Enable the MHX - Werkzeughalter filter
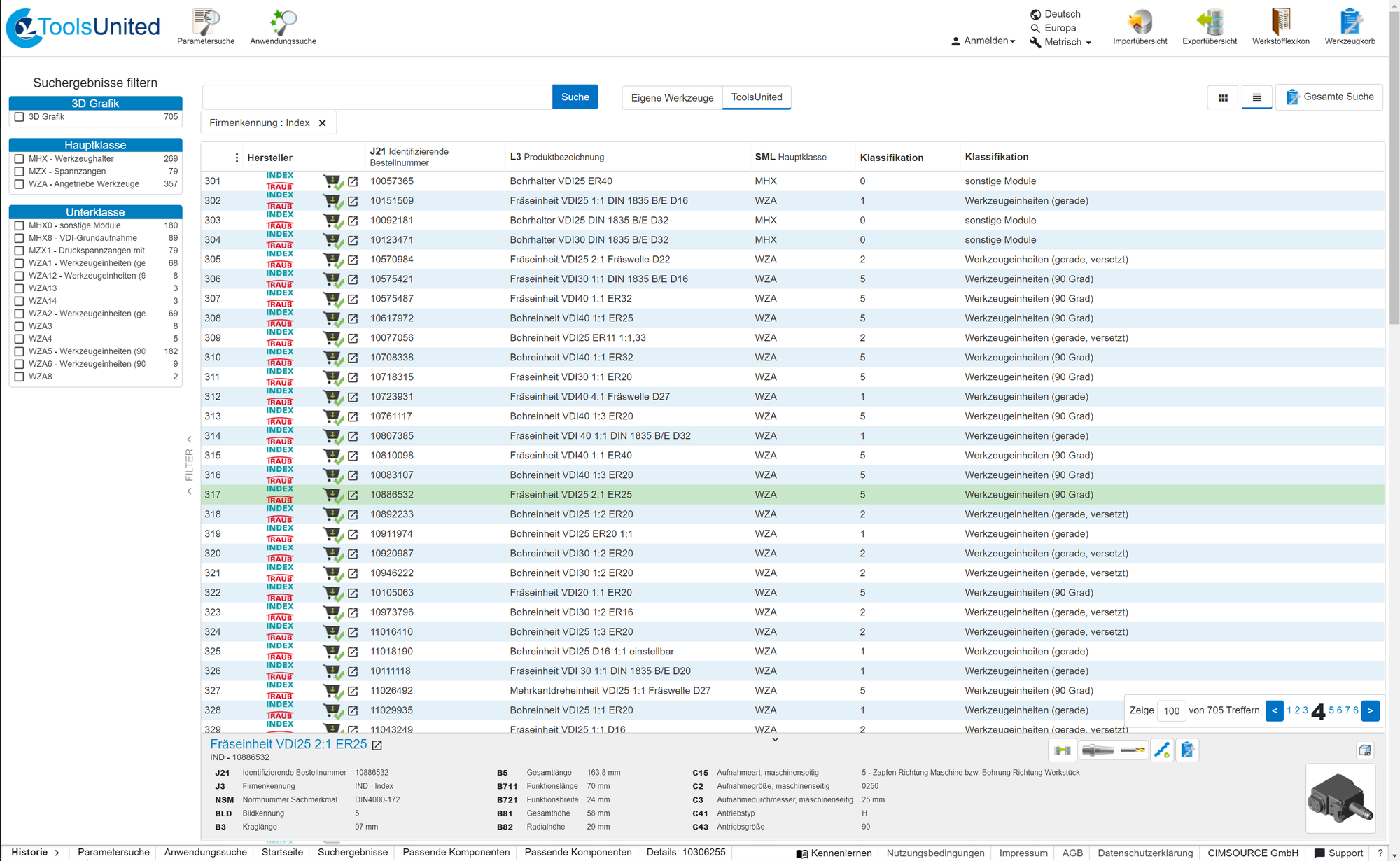The width and height of the screenshot is (1400, 861). tap(20, 159)
